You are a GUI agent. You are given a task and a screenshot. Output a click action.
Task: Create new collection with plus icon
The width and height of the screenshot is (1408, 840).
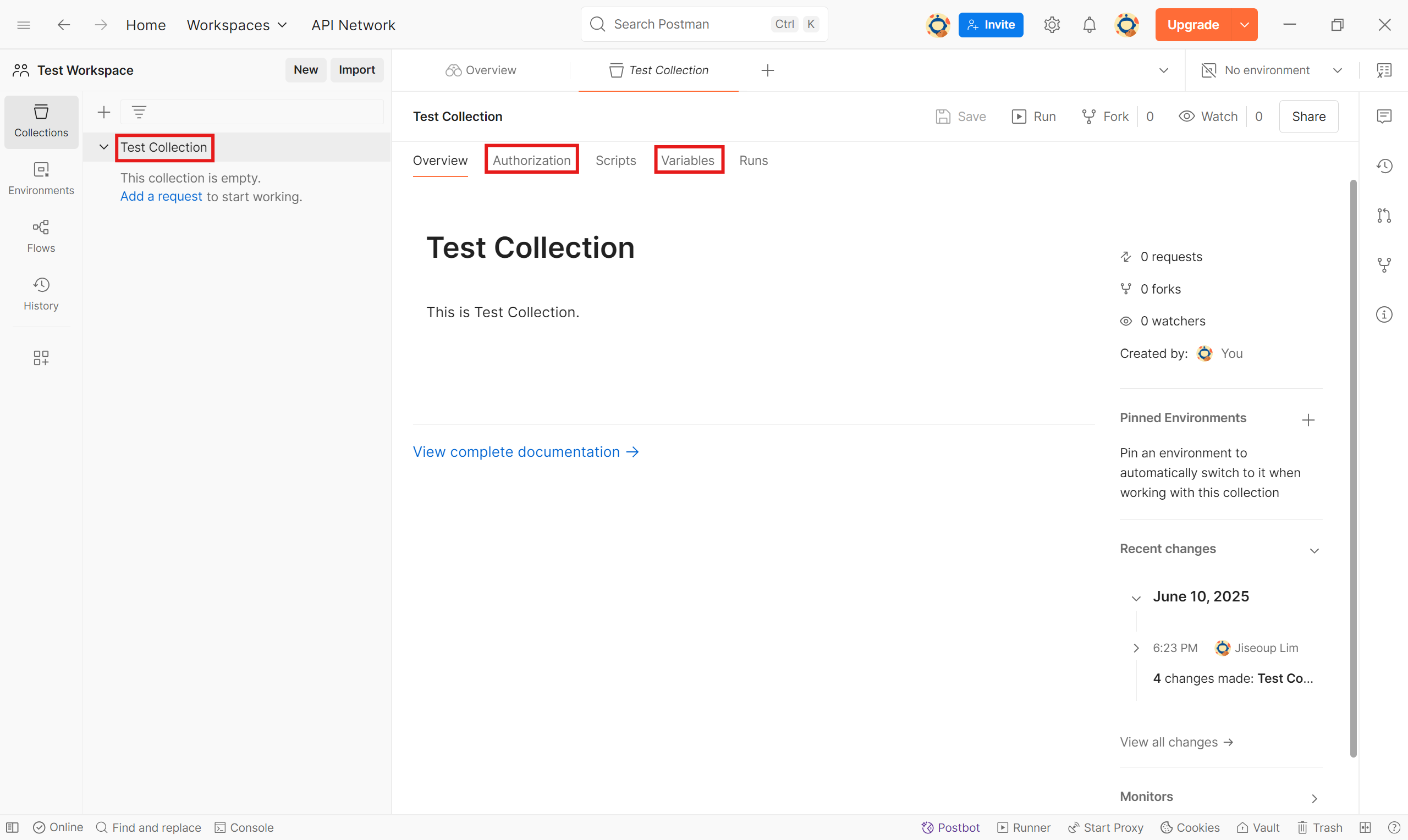(103, 112)
